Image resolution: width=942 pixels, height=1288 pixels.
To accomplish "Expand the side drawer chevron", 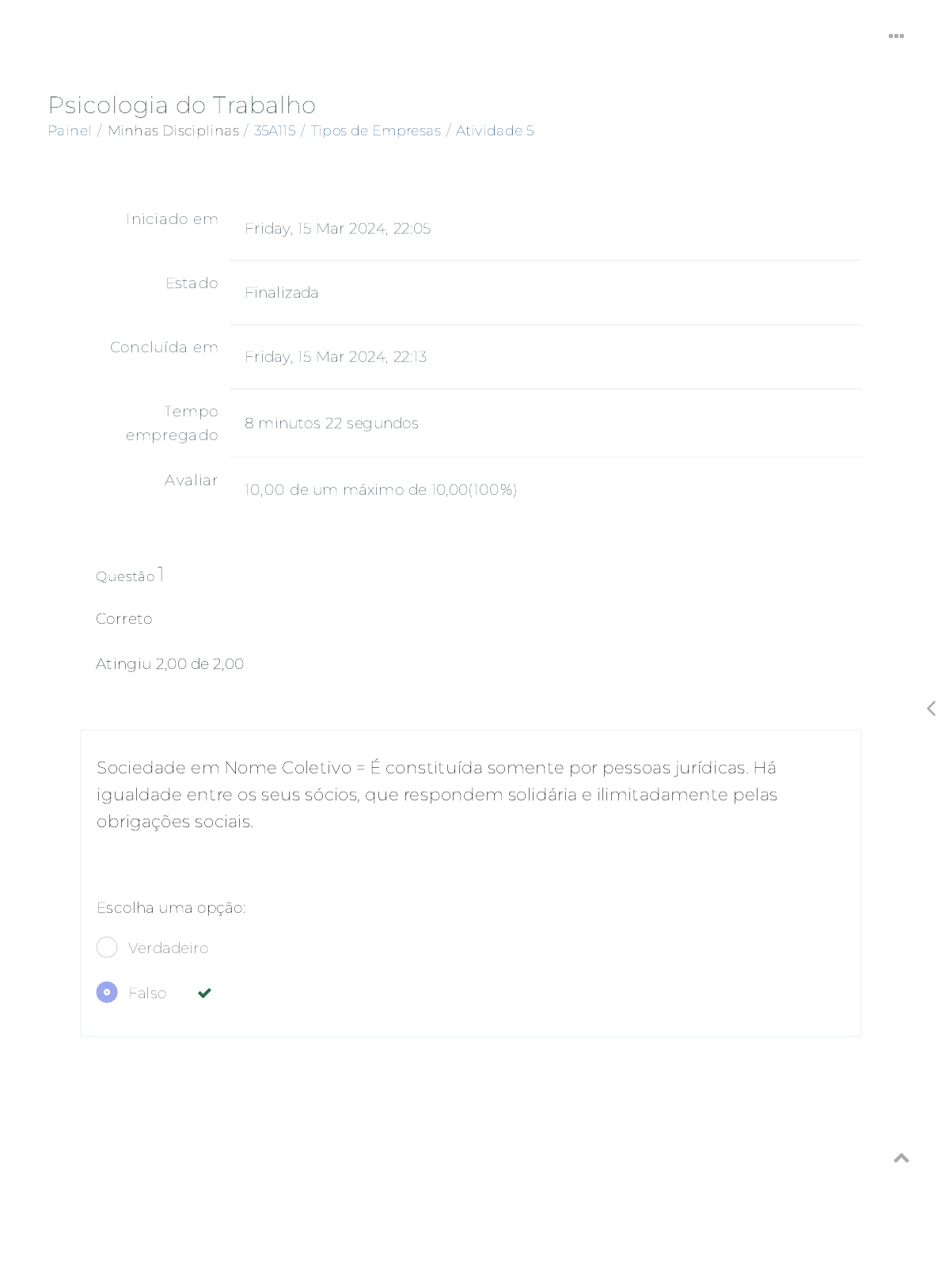I will [931, 709].
